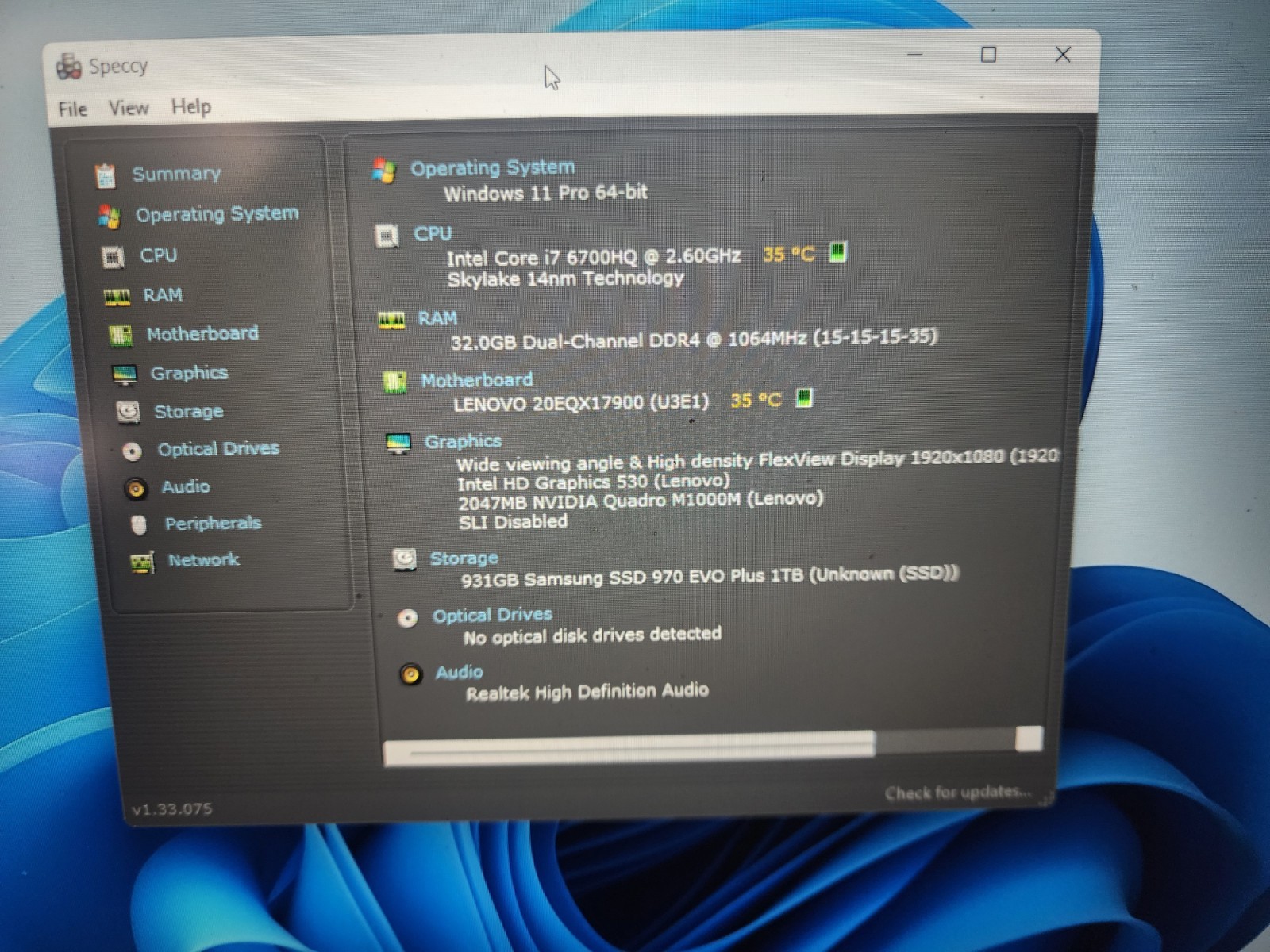
Task: Click the LENOVO 20EQX17900 text
Action: 581,402
